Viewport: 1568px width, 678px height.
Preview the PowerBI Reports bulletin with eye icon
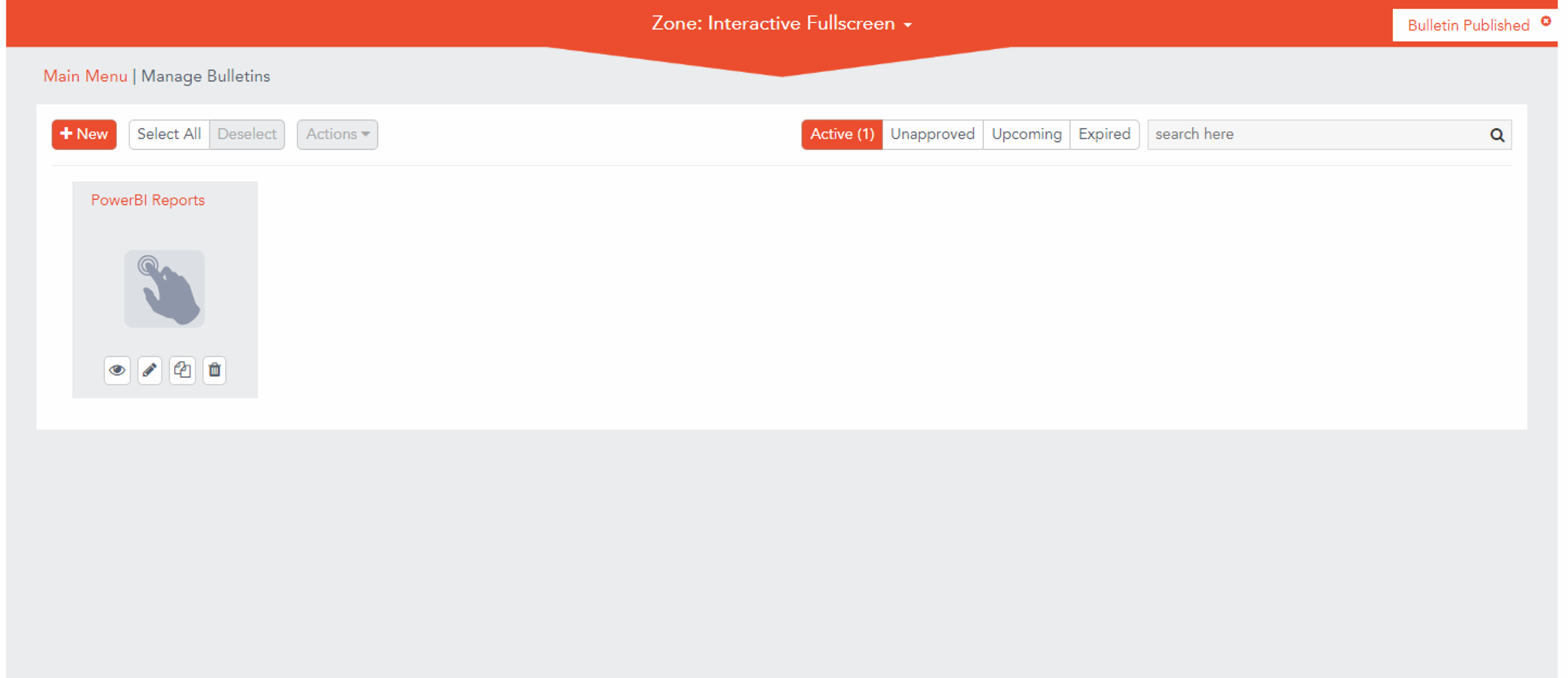[x=117, y=370]
